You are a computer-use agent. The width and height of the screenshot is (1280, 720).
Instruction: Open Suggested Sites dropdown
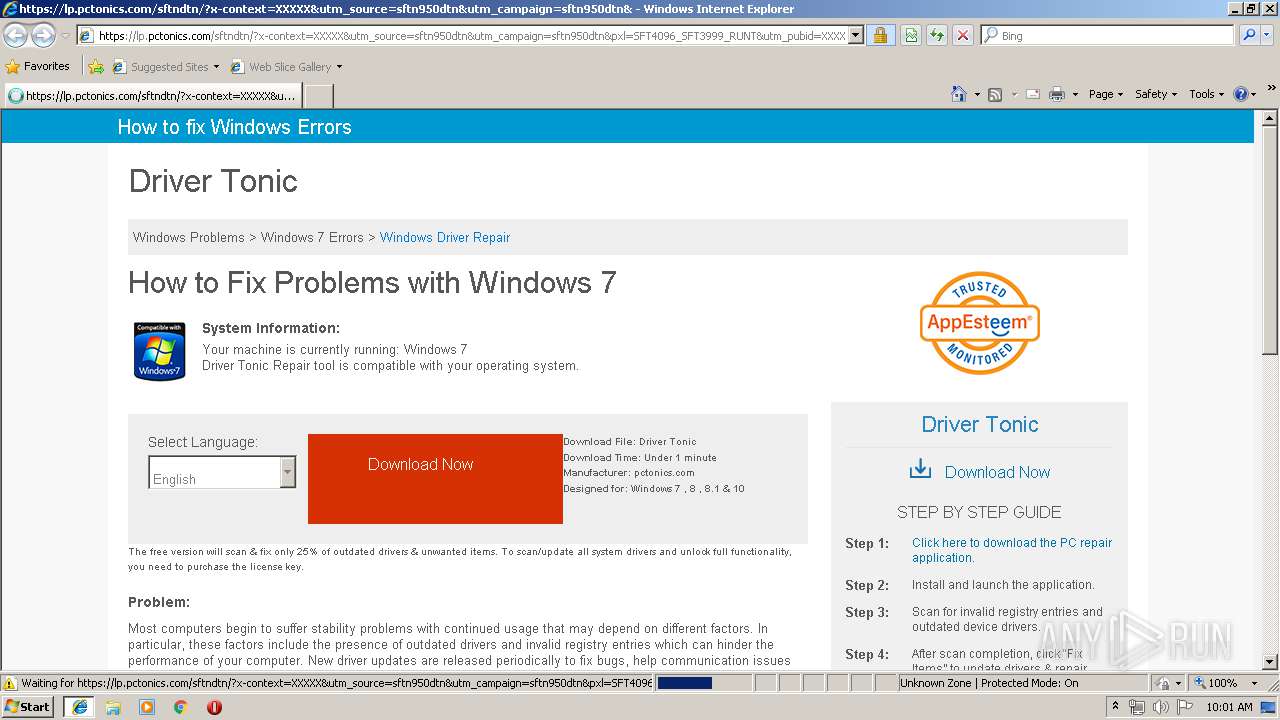pyautogui.click(x=165, y=67)
